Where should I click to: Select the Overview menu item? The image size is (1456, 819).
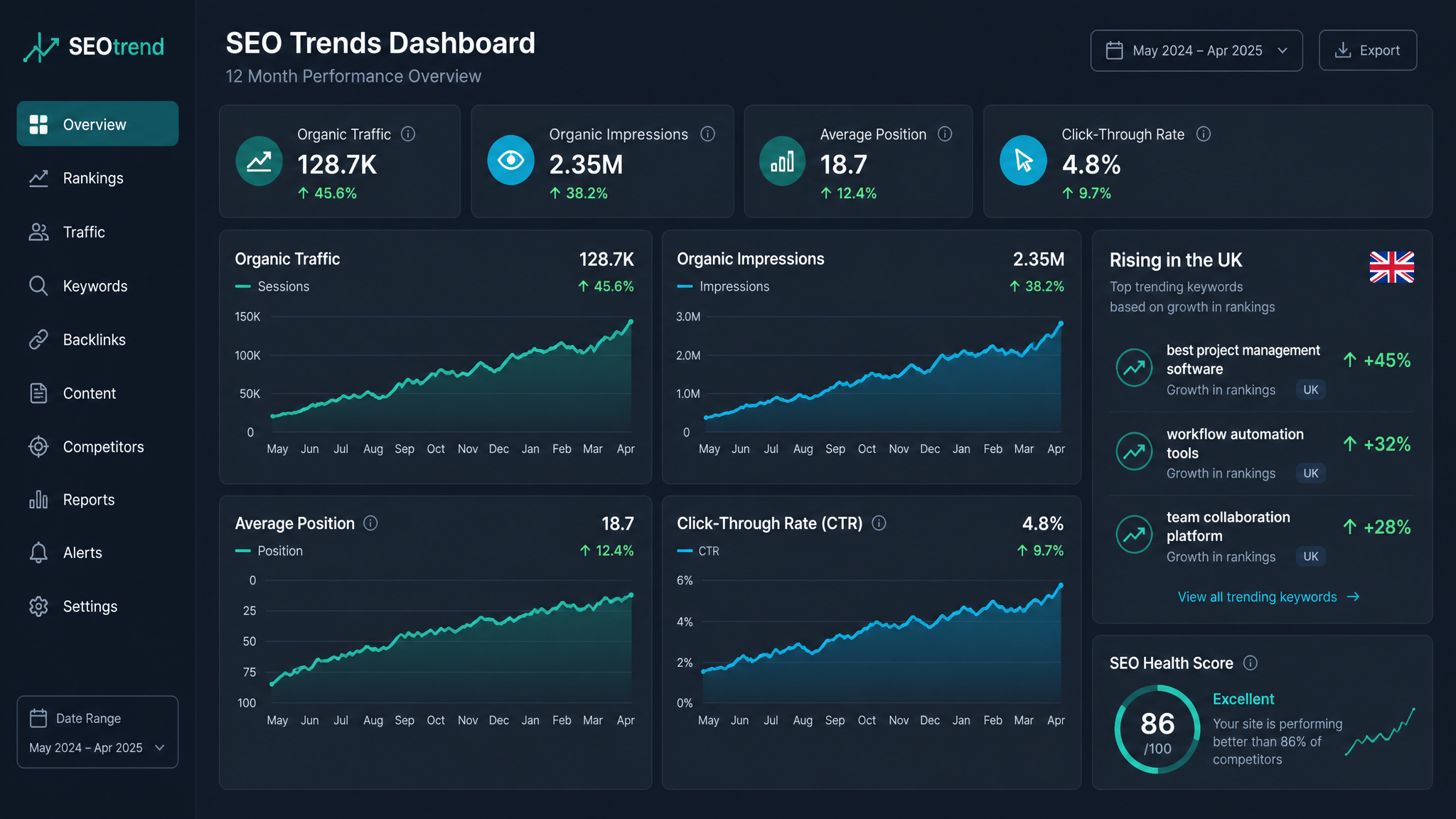pos(97,124)
